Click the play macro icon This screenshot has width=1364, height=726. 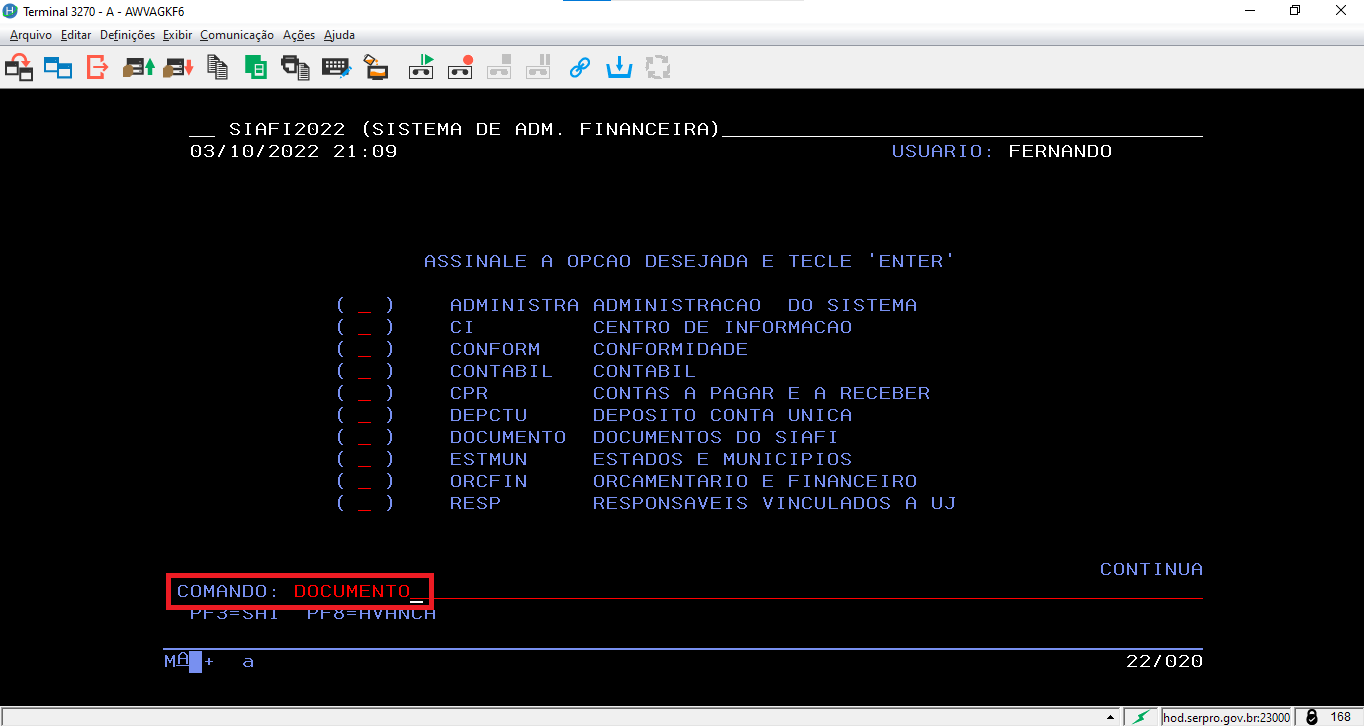pos(421,68)
